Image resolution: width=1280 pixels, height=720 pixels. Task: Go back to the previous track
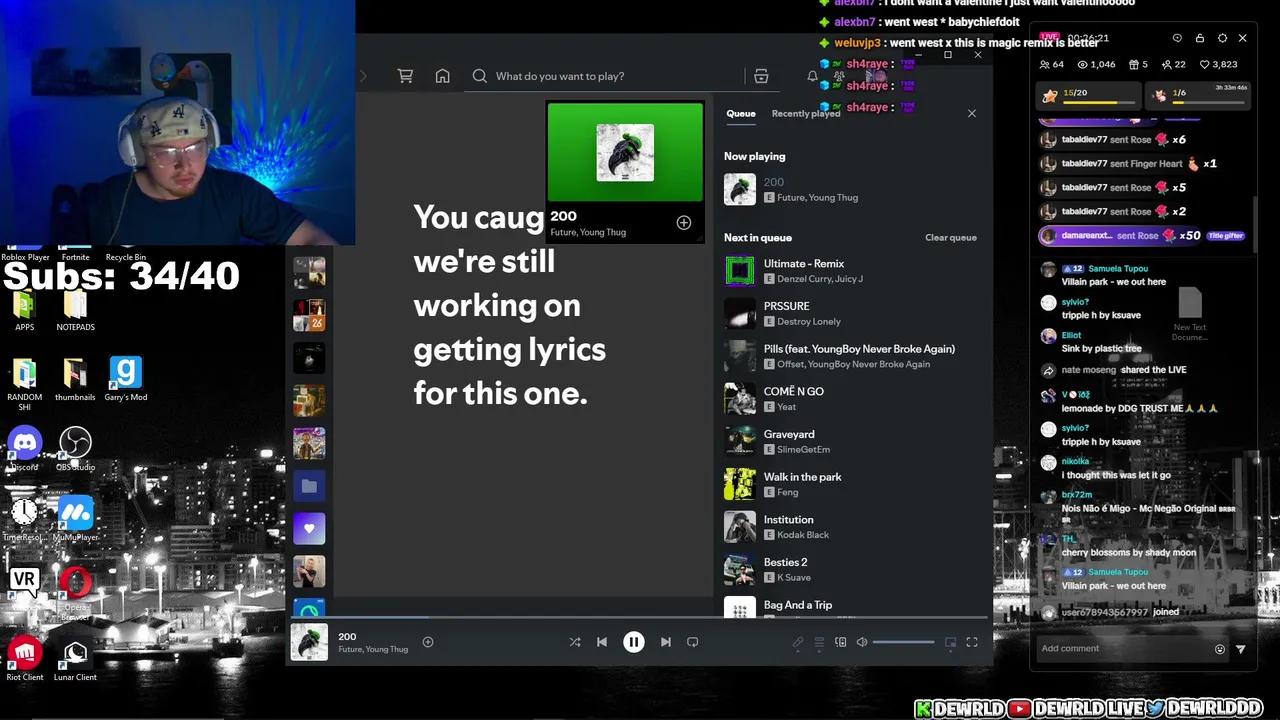click(x=602, y=642)
